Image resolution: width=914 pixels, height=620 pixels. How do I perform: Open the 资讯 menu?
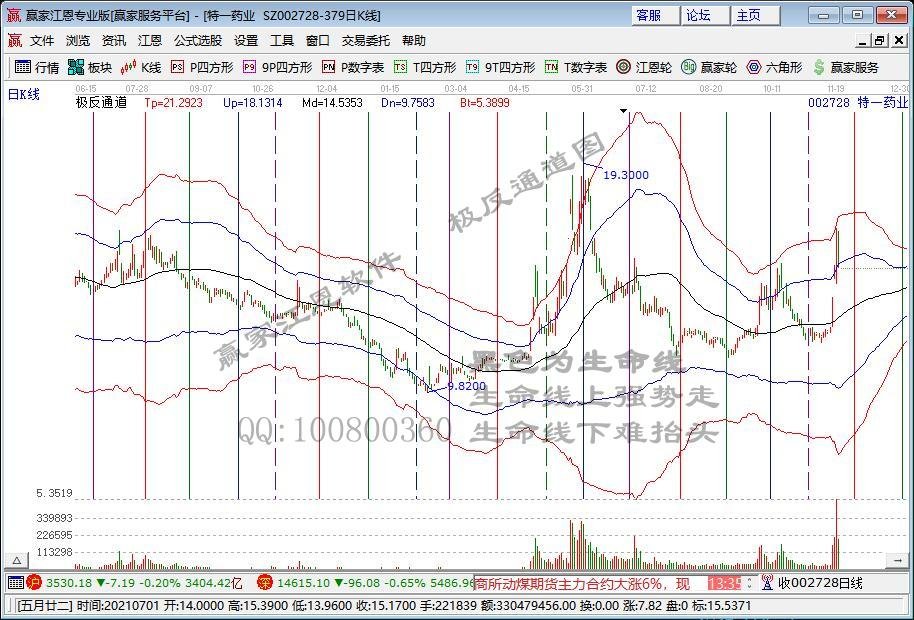pyautogui.click(x=114, y=41)
